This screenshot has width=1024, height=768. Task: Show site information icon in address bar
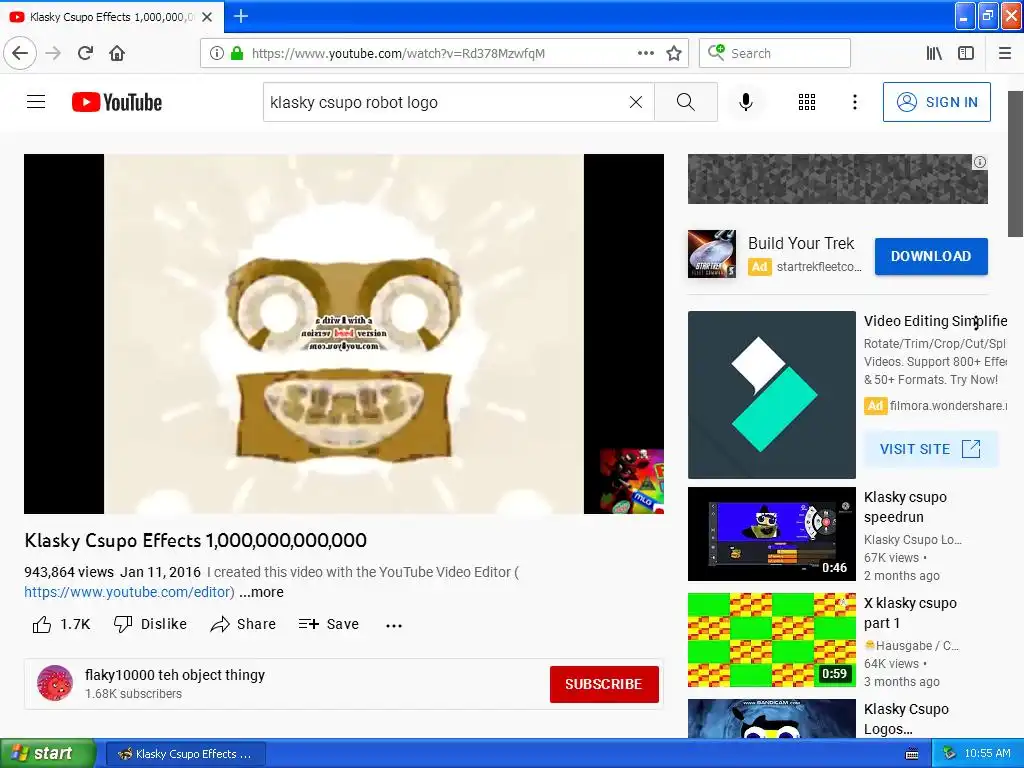[x=217, y=54]
